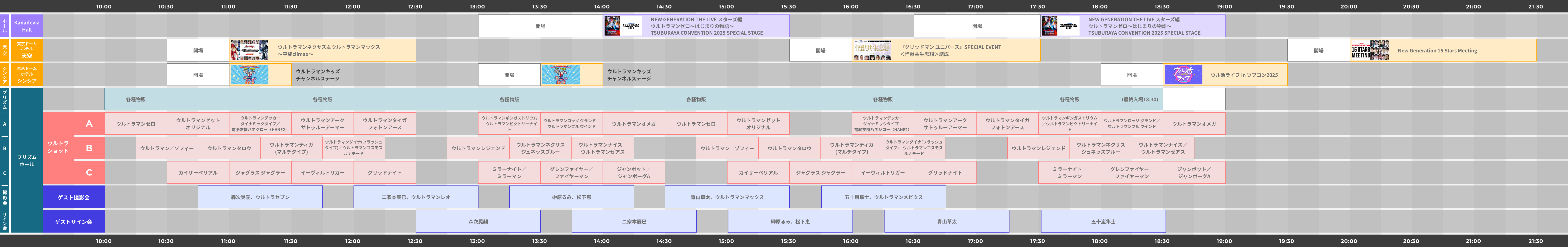Select the 東京ドームホテル 天空 venue label

point(27,50)
